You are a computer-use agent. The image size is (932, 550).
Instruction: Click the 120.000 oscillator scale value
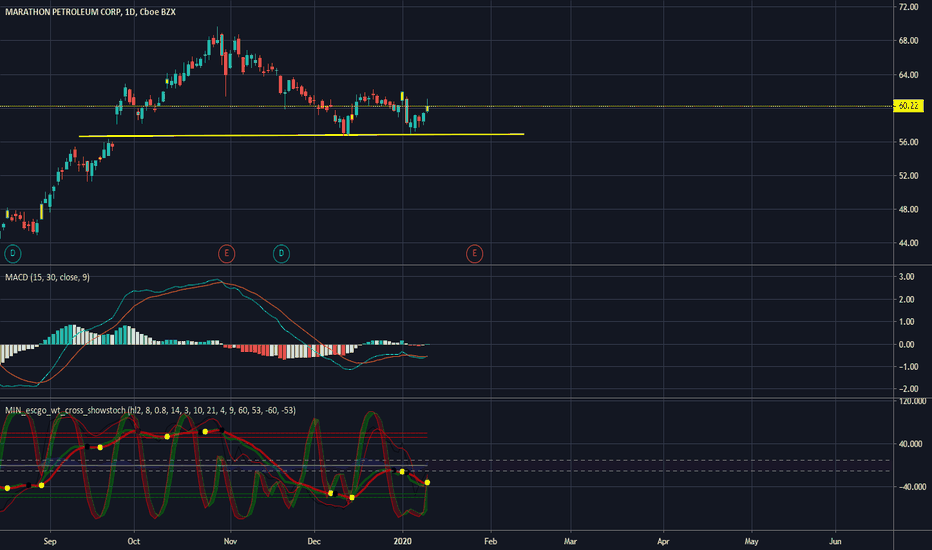[x=912, y=401]
